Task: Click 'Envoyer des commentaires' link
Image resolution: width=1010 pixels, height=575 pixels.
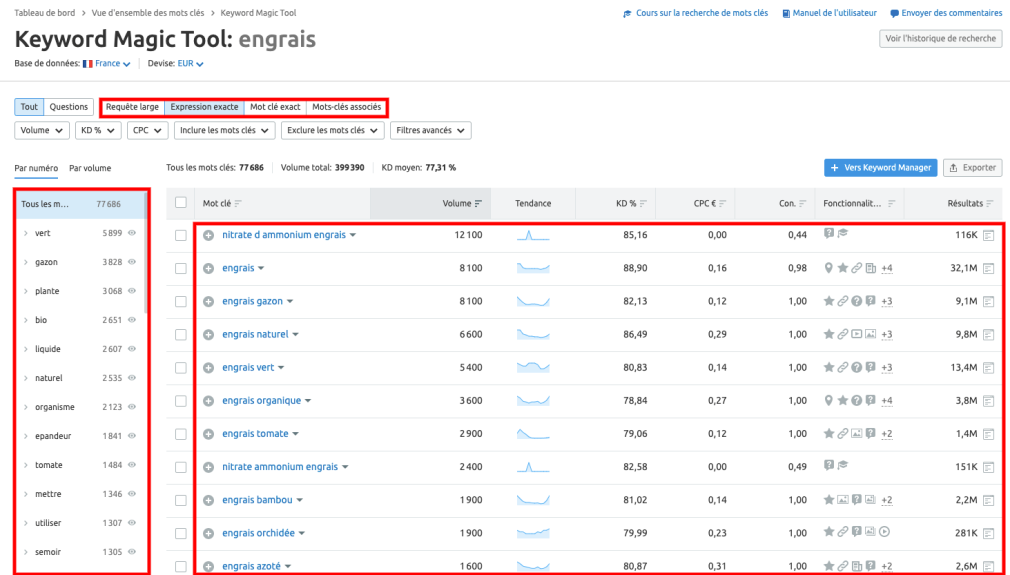Action: (x=946, y=13)
